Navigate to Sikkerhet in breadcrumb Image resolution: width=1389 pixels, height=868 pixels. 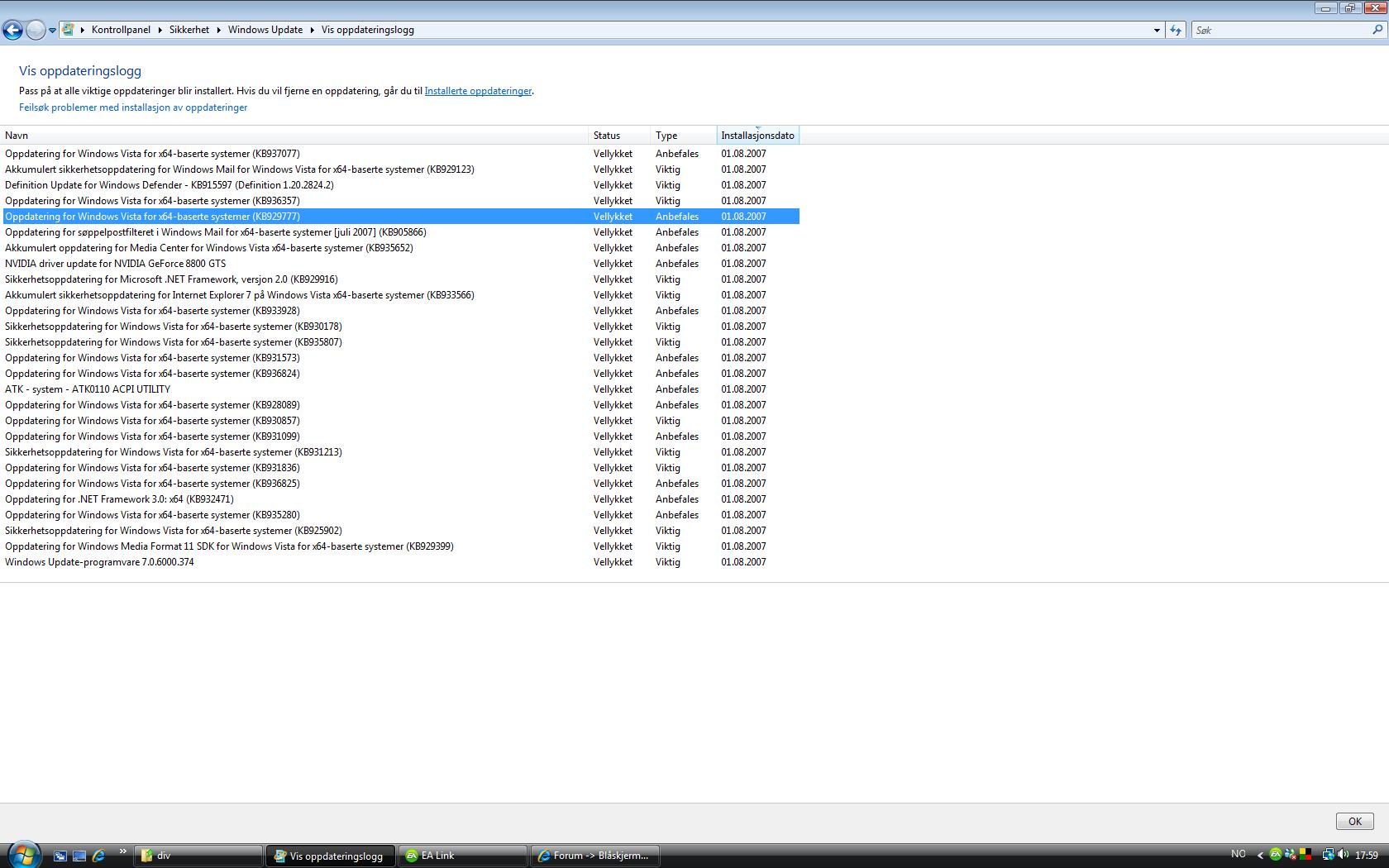pos(189,30)
